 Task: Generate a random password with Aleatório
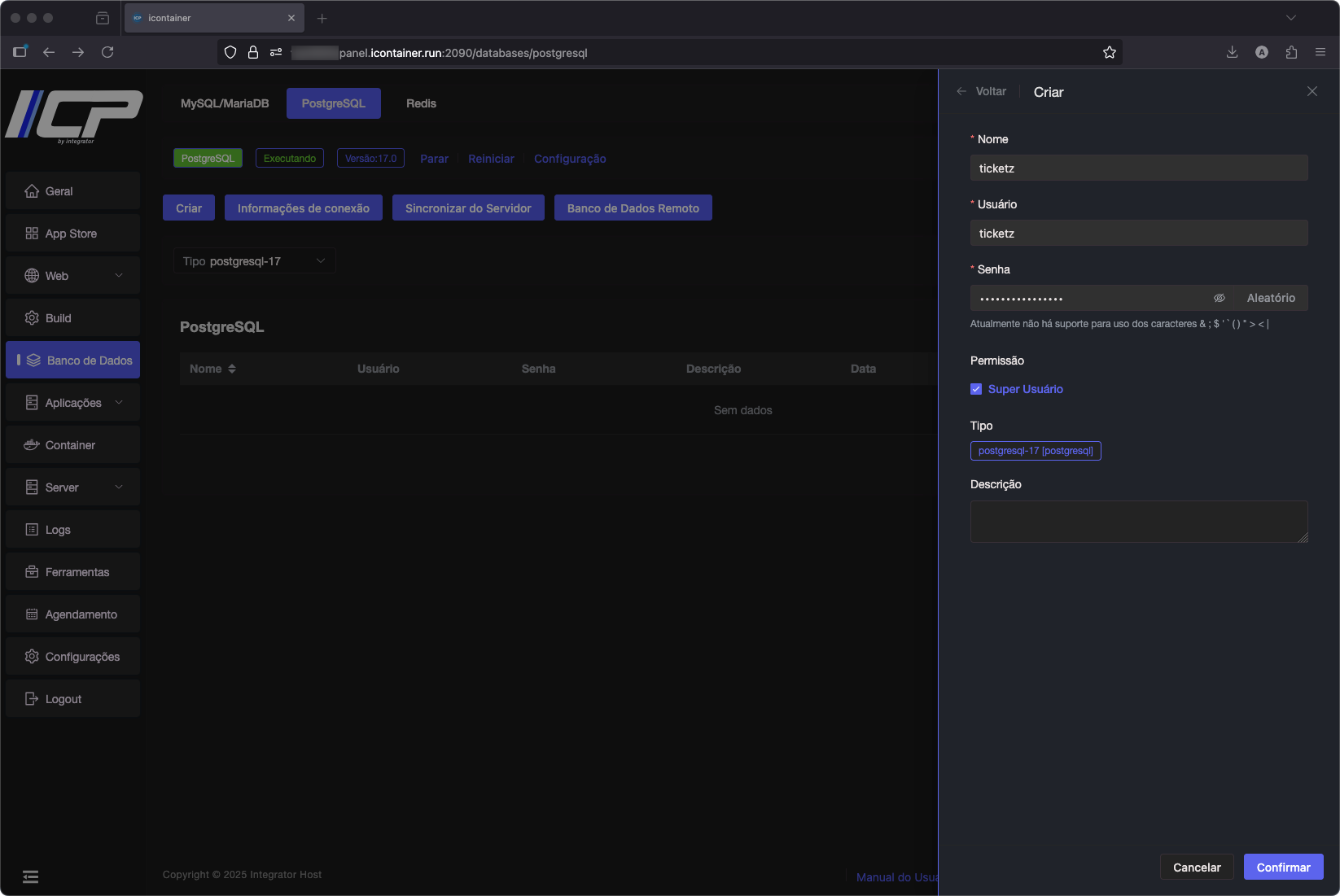[x=1270, y=298]
